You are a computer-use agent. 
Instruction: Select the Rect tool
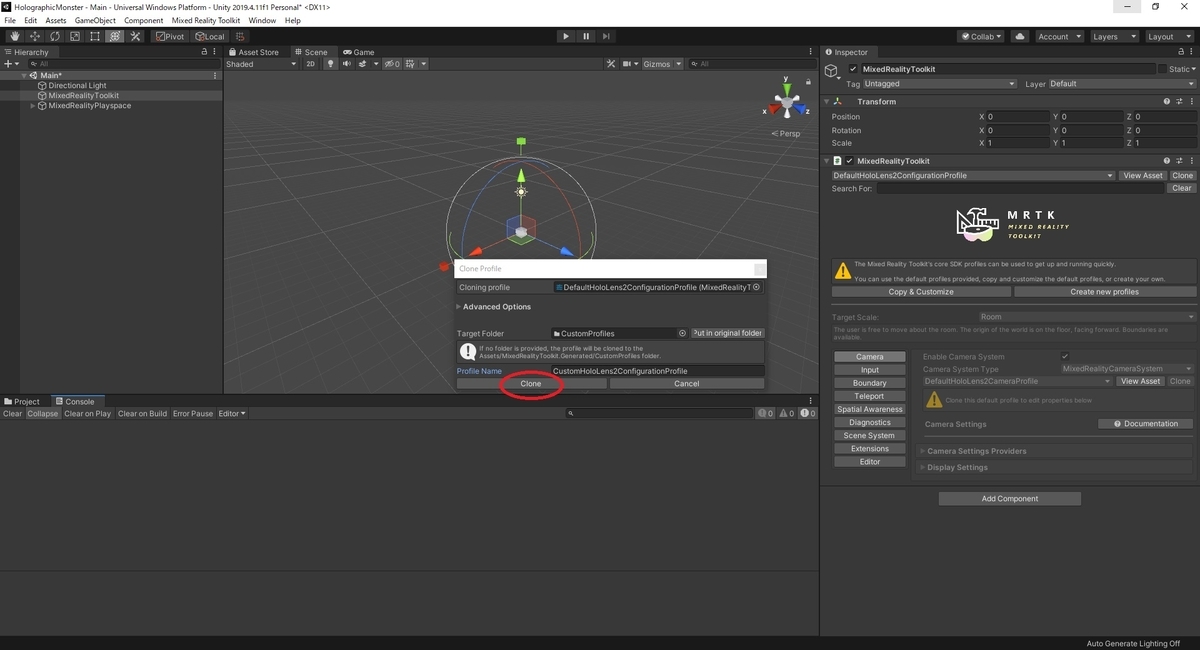[95, 36]
